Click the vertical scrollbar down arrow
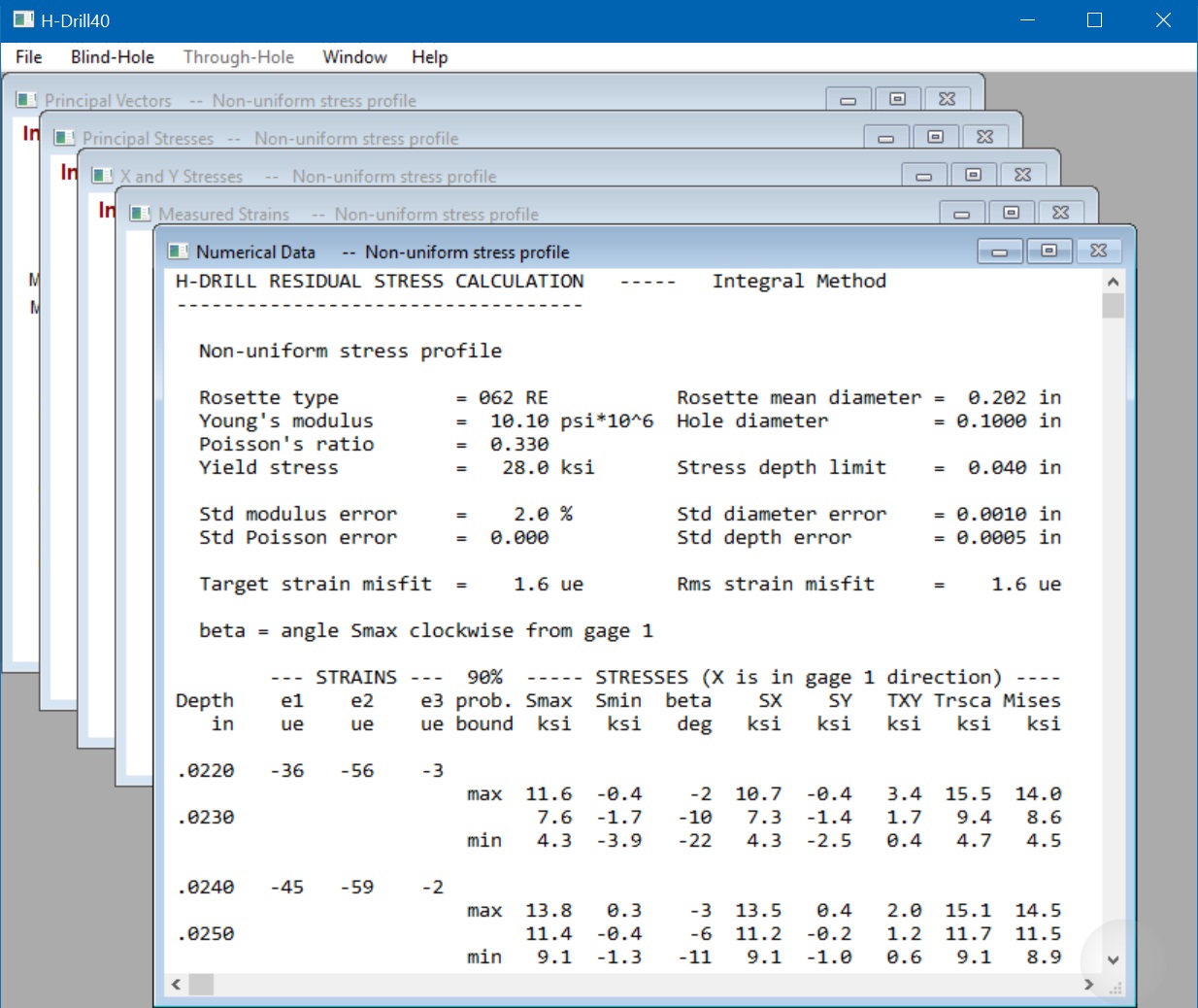 1114,959
